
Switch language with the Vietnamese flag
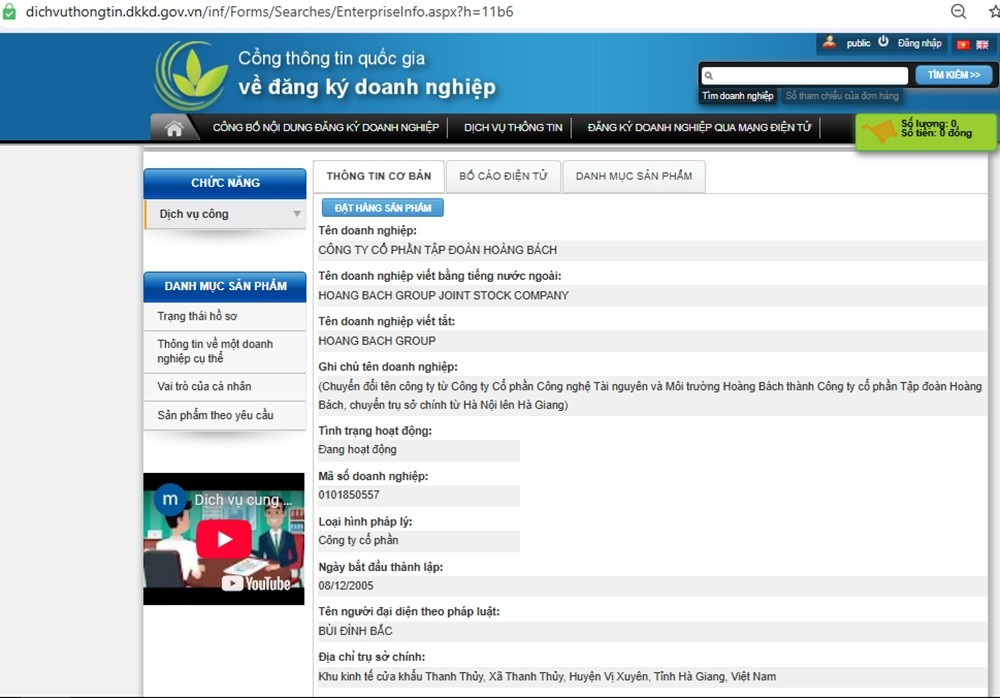(x=963, y=44)
